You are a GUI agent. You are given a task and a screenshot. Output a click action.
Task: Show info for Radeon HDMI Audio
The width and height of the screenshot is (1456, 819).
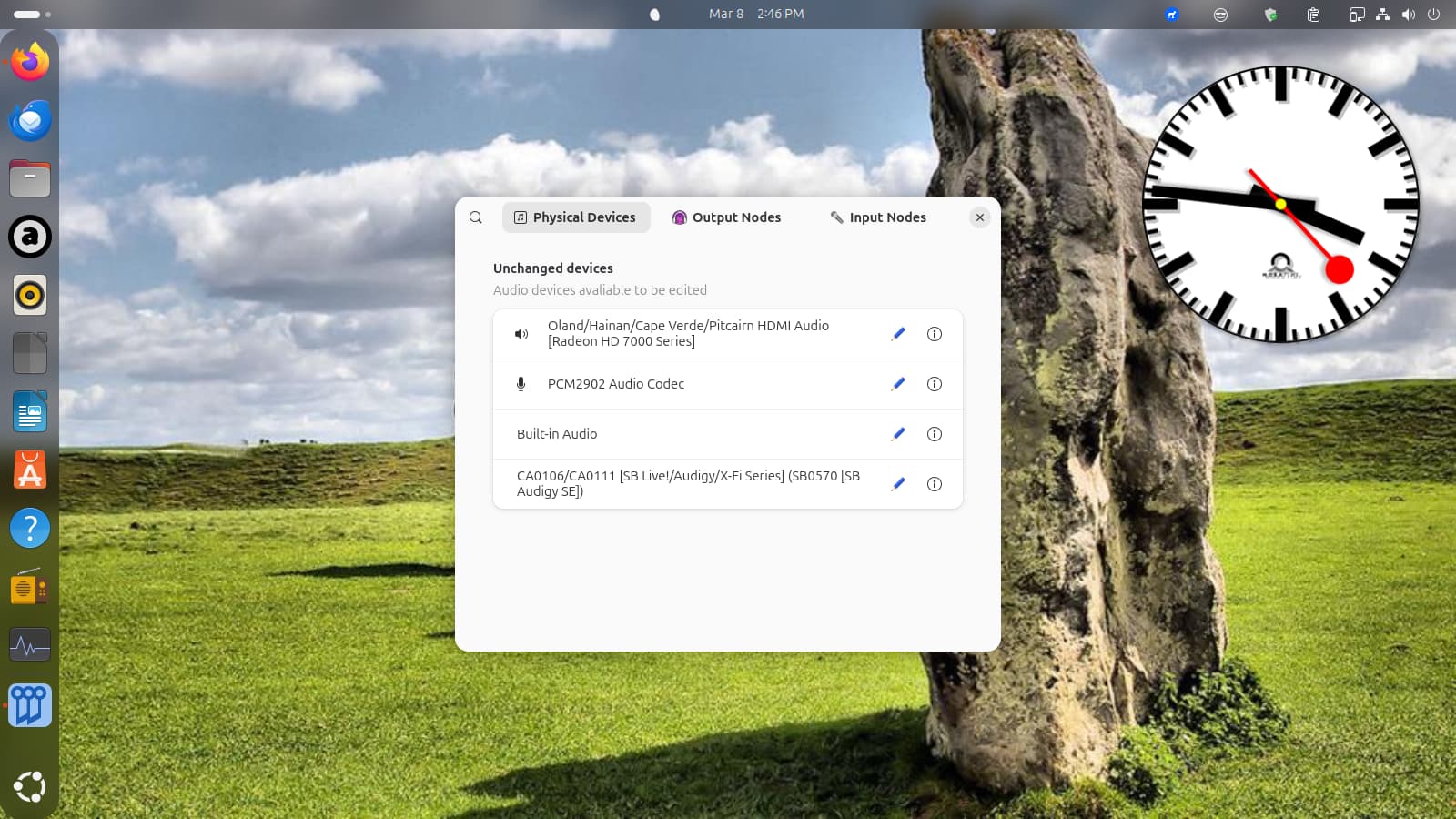coord(934,334)
